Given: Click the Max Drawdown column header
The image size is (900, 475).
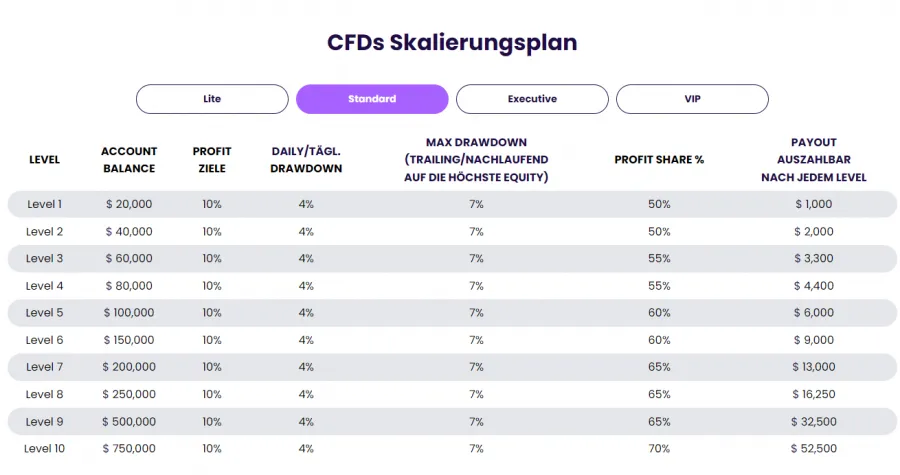Looking at the screenshot, I should pyautogui.click(x=476, y=160).
